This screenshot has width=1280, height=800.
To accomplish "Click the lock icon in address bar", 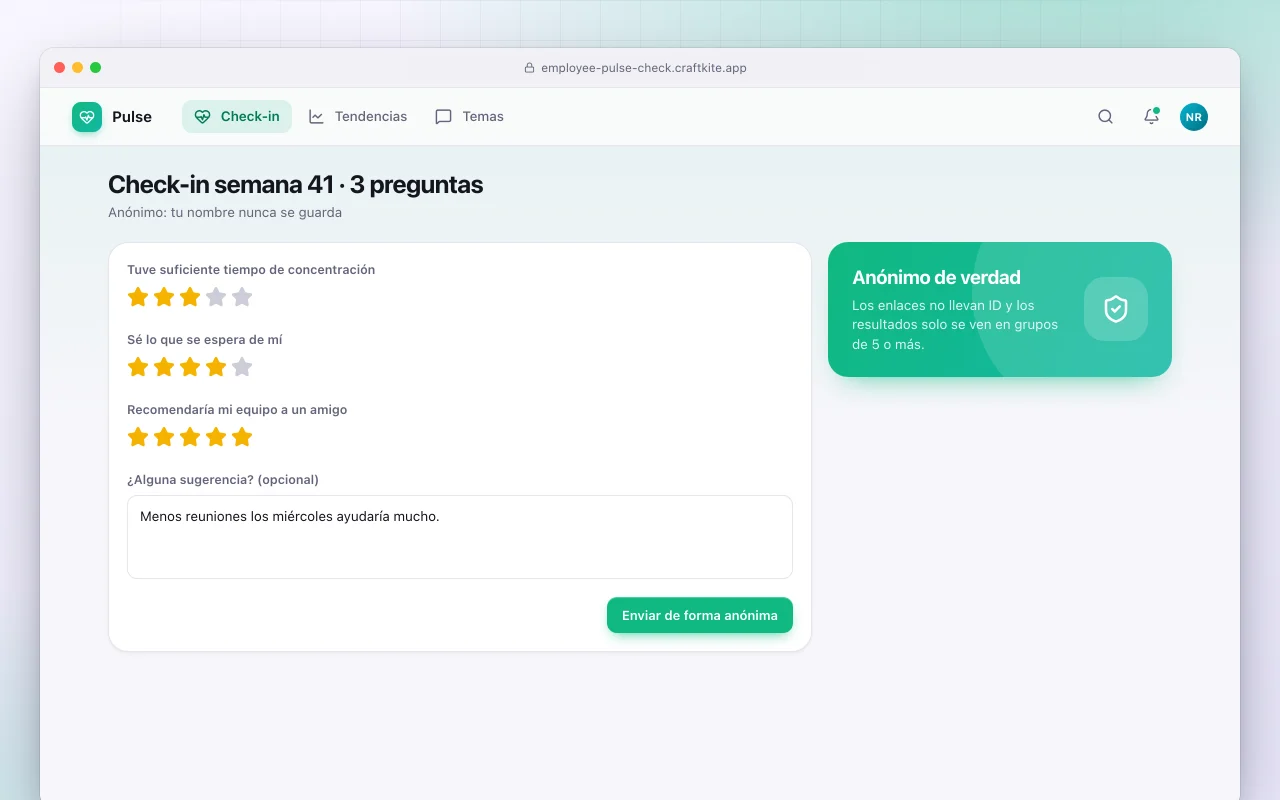I will click(x=530, y=68).
